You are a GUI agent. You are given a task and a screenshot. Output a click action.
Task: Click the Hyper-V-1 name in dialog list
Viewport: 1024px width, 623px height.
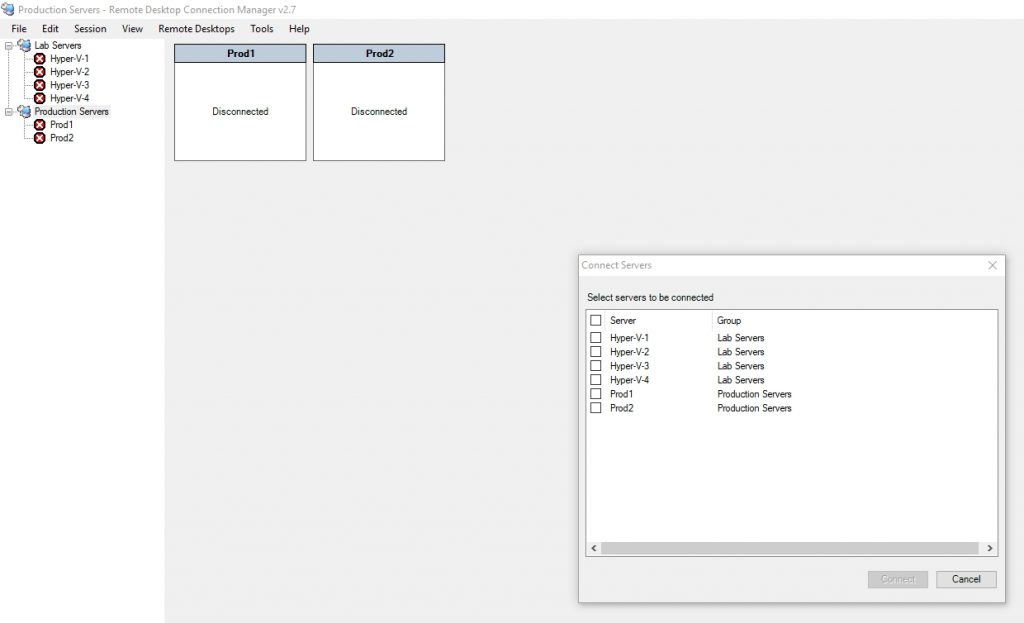tap(629, 338)
